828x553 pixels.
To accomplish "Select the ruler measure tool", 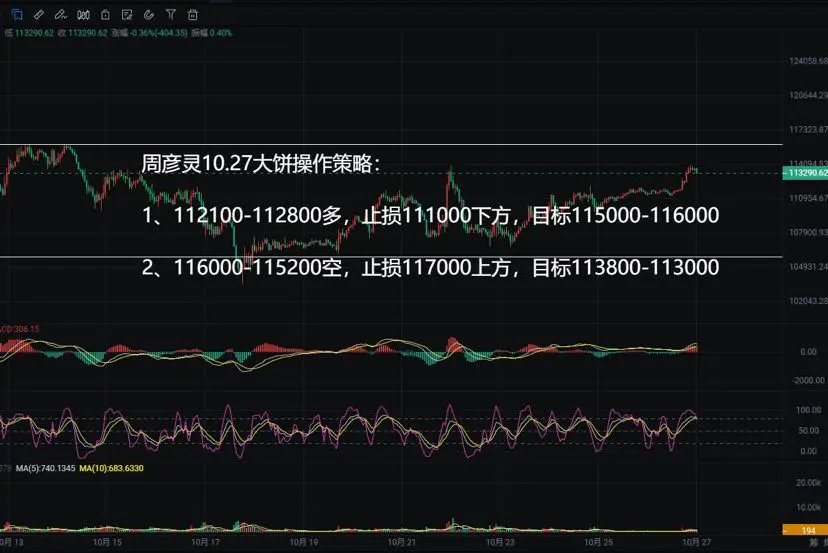I will 39,15.
